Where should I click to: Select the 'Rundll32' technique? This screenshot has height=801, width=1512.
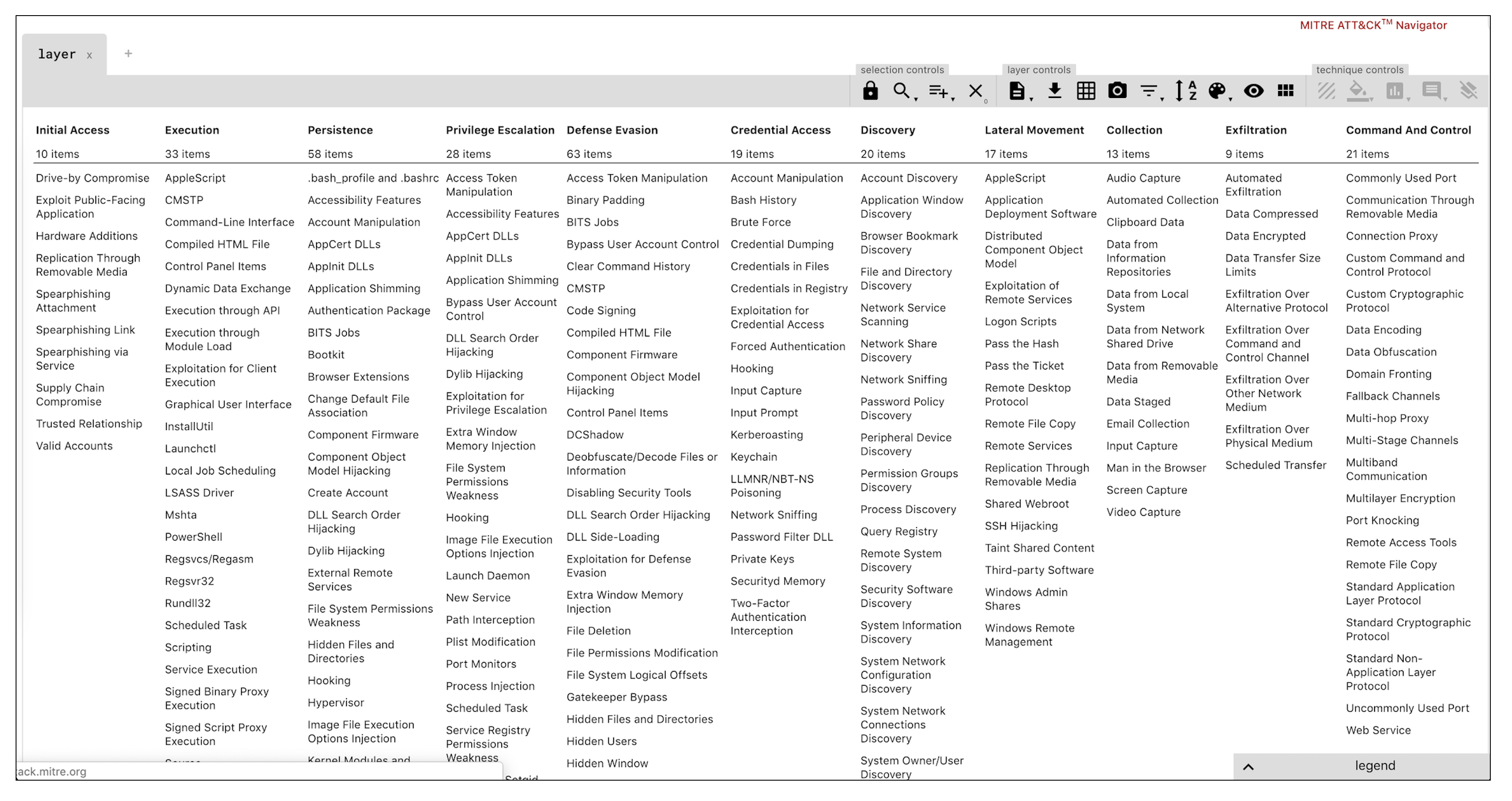pos(187,602)
